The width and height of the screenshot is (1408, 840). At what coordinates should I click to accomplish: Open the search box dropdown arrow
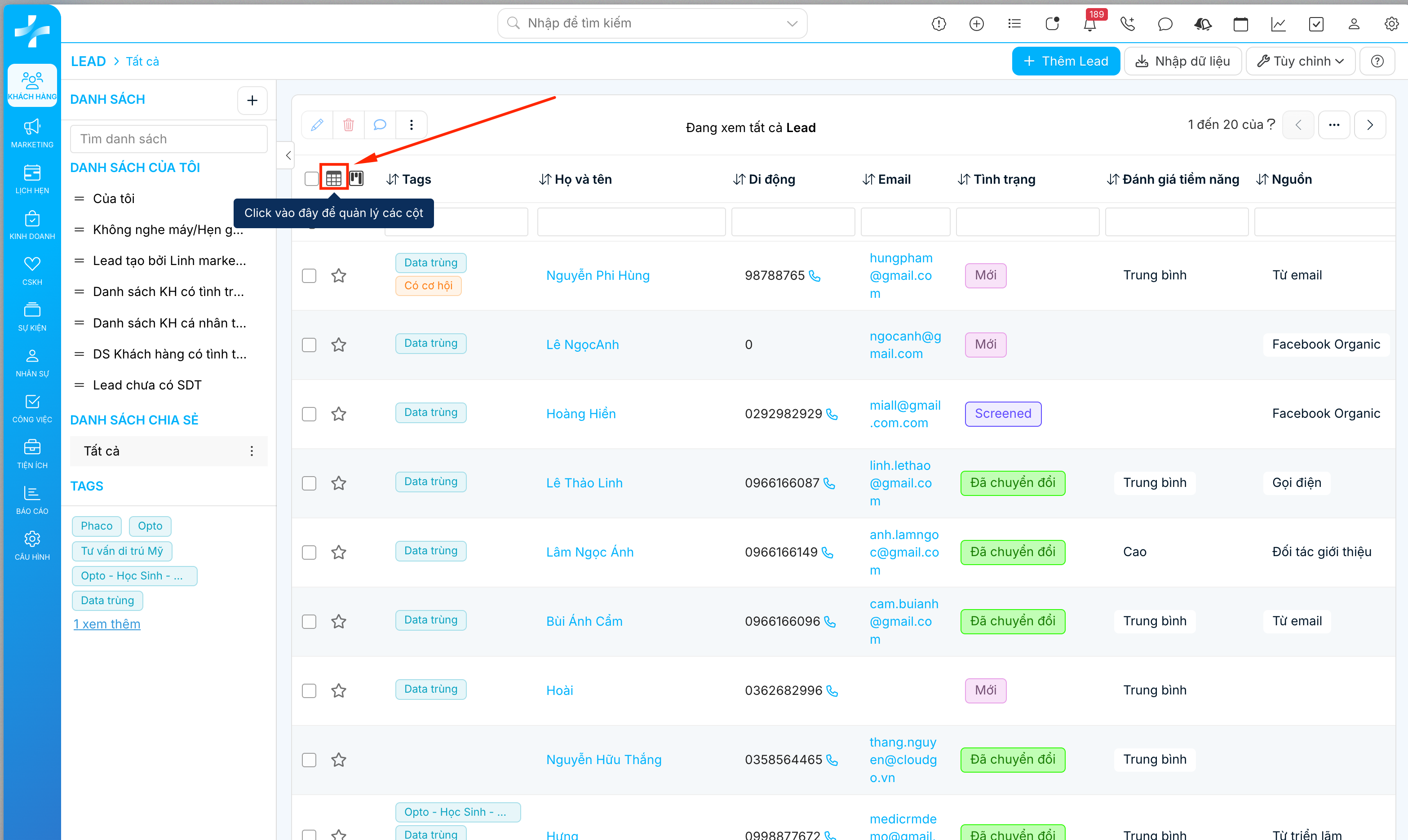792,23
